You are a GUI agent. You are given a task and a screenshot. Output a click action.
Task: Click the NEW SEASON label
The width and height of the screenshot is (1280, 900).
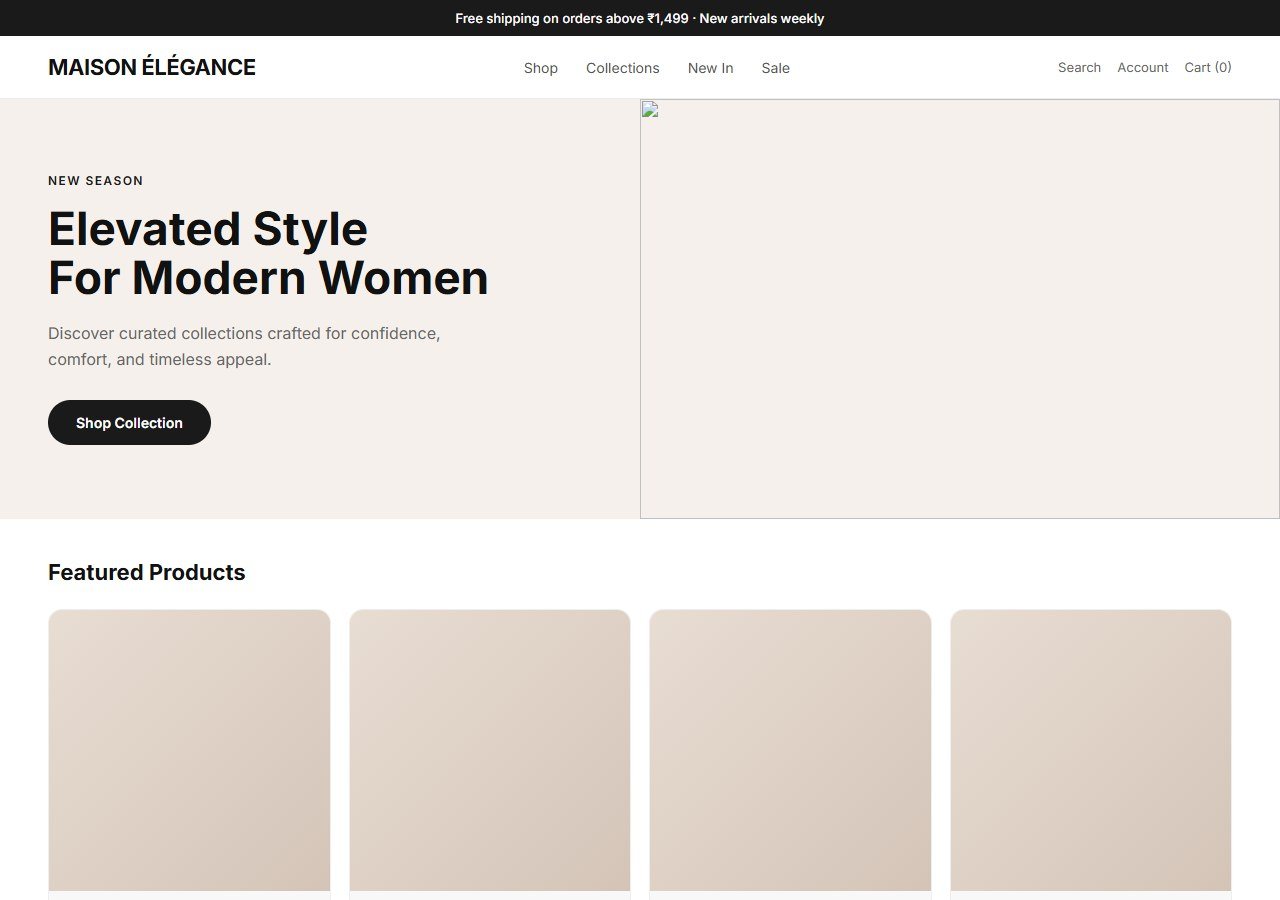pos(96,181)
